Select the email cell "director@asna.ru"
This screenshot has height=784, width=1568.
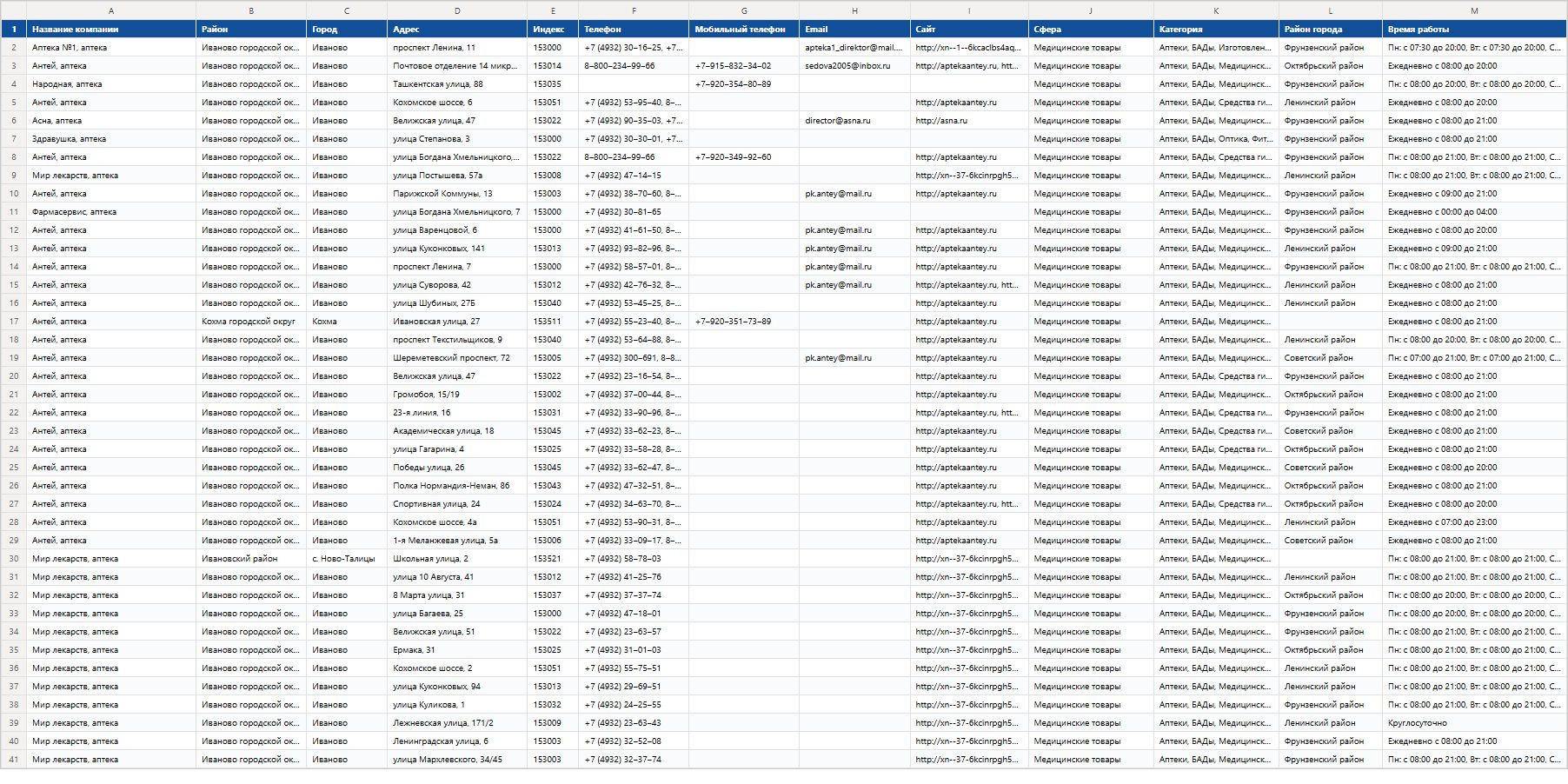(854, 121)
